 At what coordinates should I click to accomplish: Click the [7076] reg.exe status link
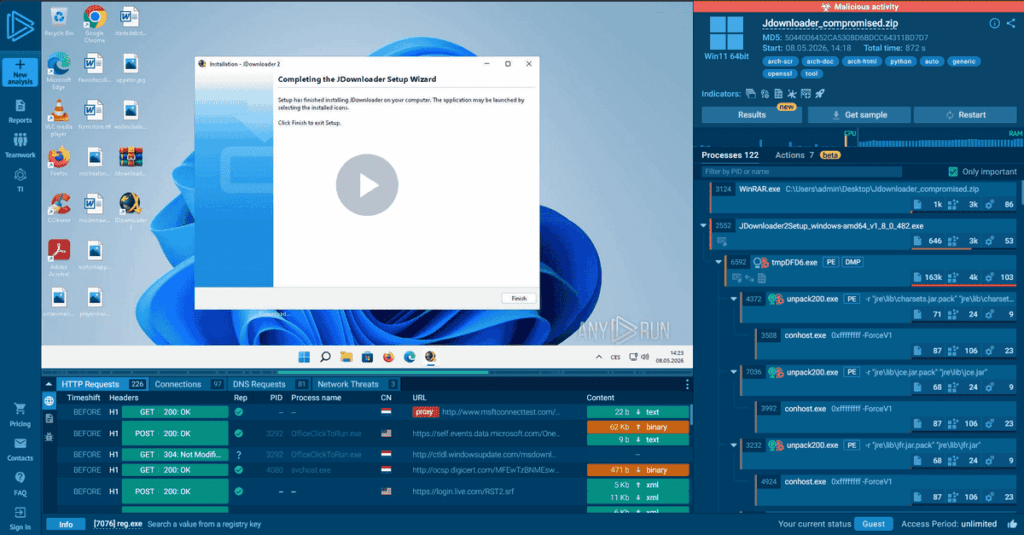coord(118,524)
